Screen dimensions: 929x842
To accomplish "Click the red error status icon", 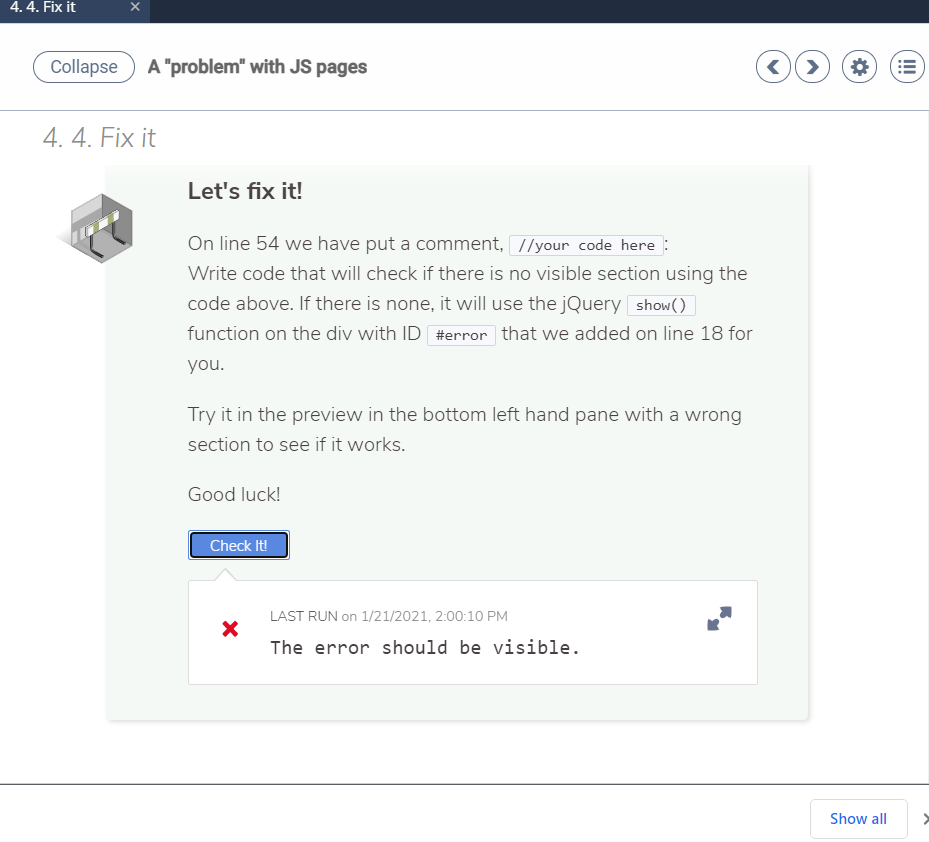I will pos(229,628).
